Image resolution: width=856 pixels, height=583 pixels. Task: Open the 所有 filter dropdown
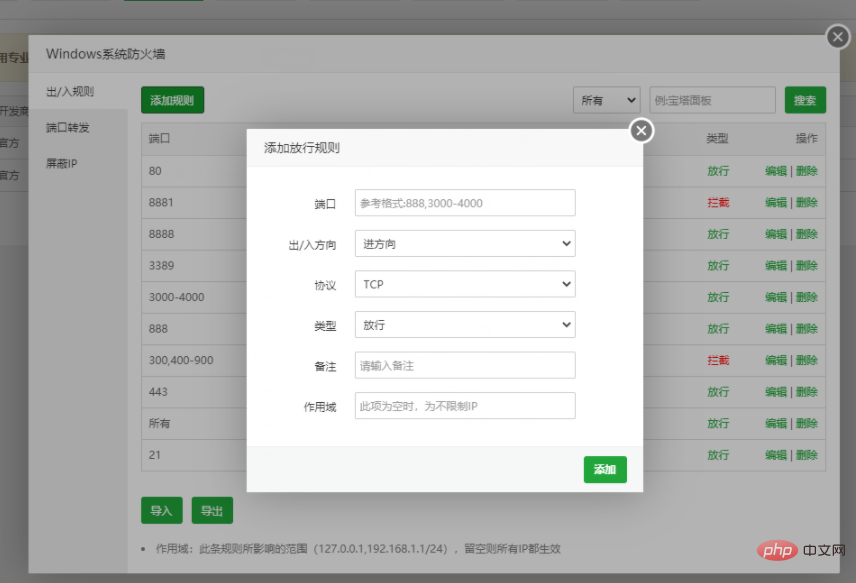pos(607,100)
